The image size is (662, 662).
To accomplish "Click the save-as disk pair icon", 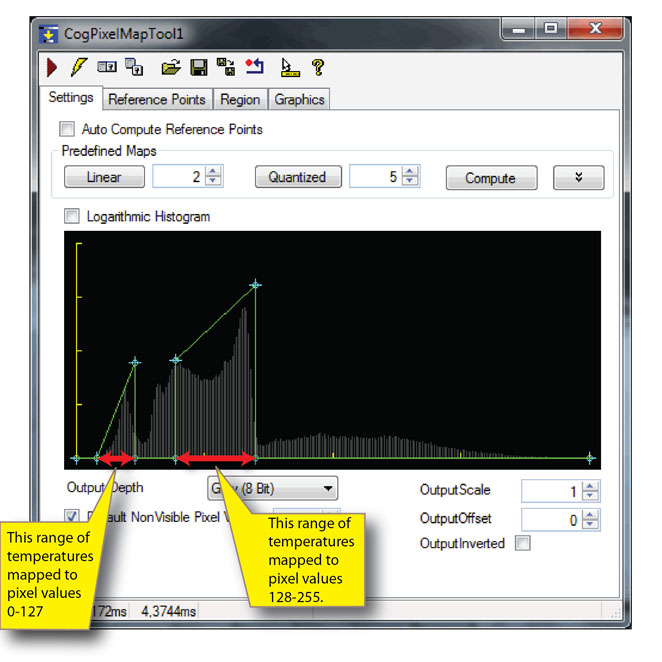I will 226,67.
